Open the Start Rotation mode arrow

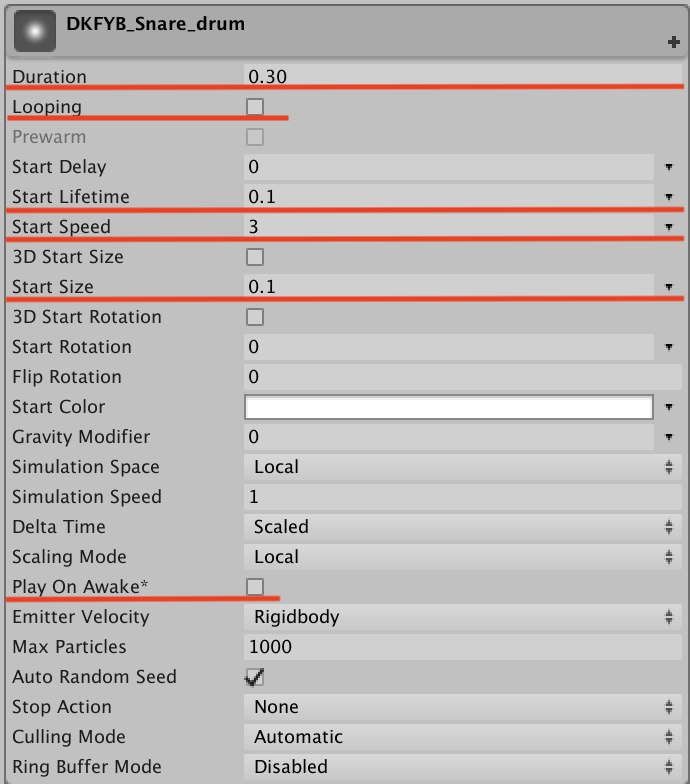(x=668, y=347)
